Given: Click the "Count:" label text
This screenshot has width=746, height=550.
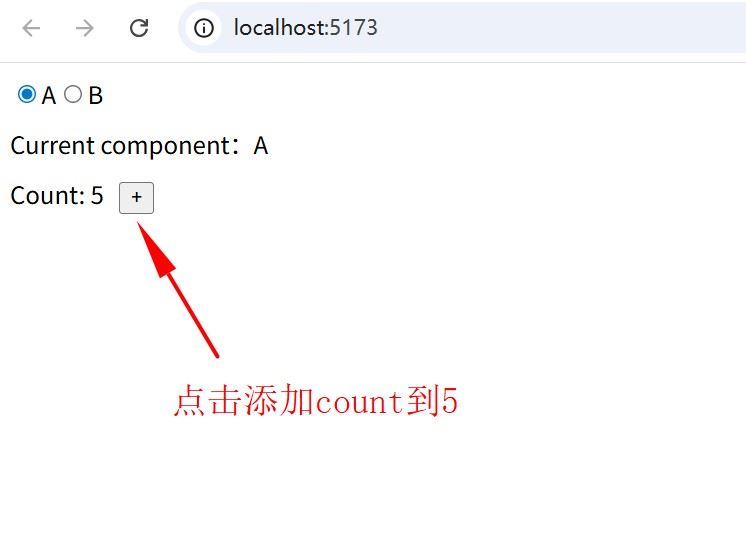Looking at the screenshot, I should point(48,196).
